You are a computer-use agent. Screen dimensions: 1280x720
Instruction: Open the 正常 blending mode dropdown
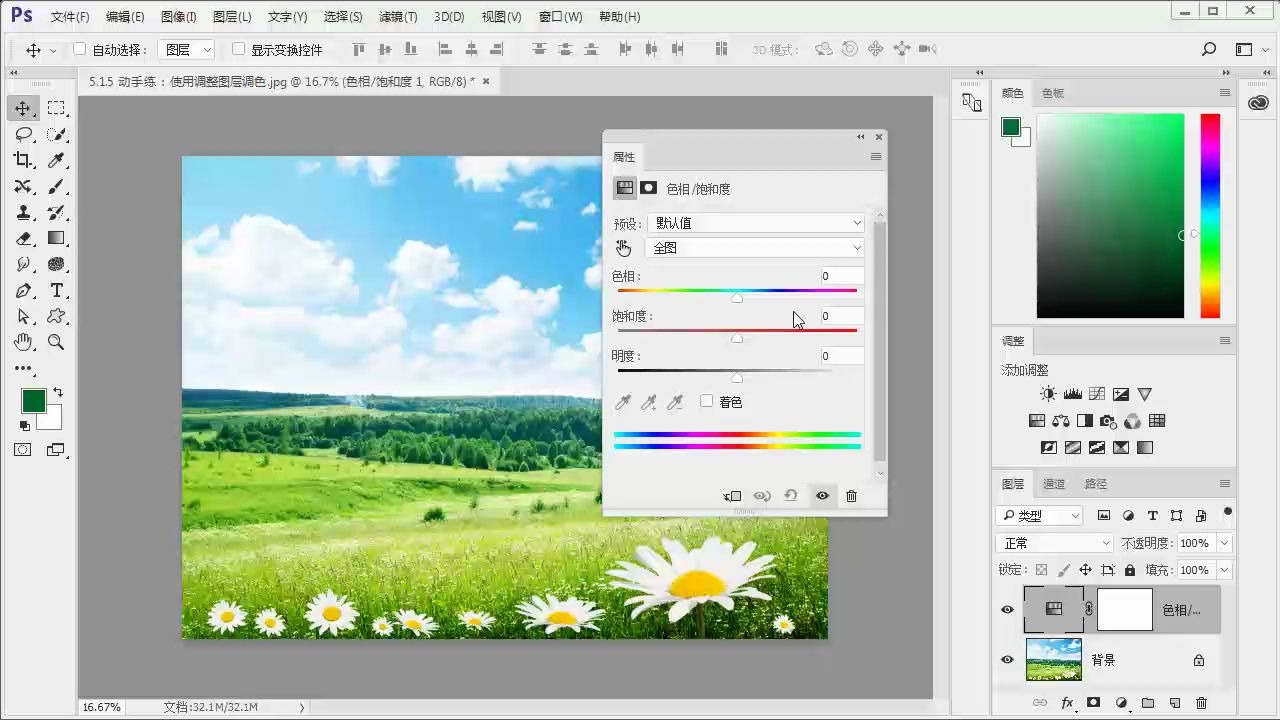pos(1053,543)
